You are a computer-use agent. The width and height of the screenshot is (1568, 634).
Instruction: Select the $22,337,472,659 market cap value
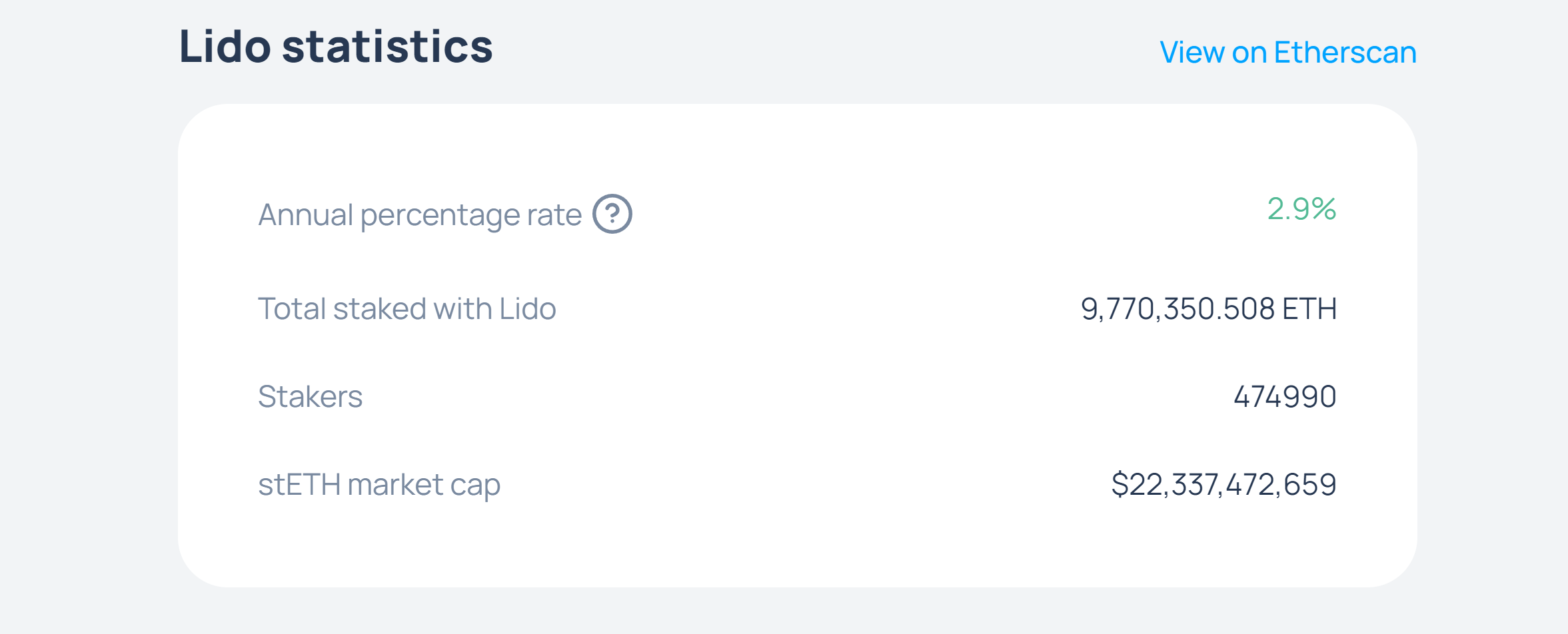click(1223, 484)
